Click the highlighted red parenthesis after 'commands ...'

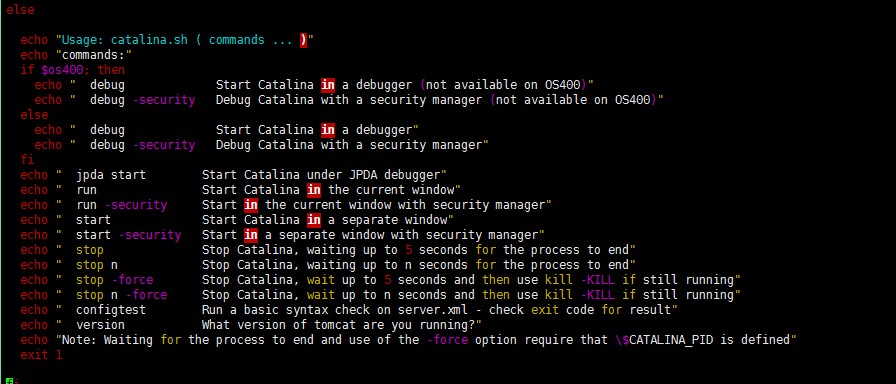303,40
